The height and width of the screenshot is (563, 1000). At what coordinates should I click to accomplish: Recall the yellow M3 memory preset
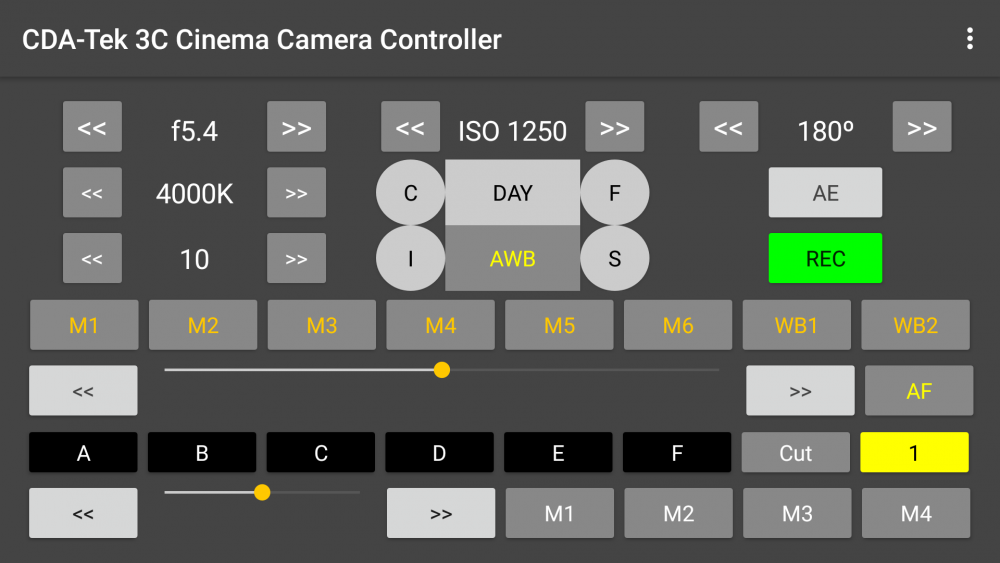[321, 325]
